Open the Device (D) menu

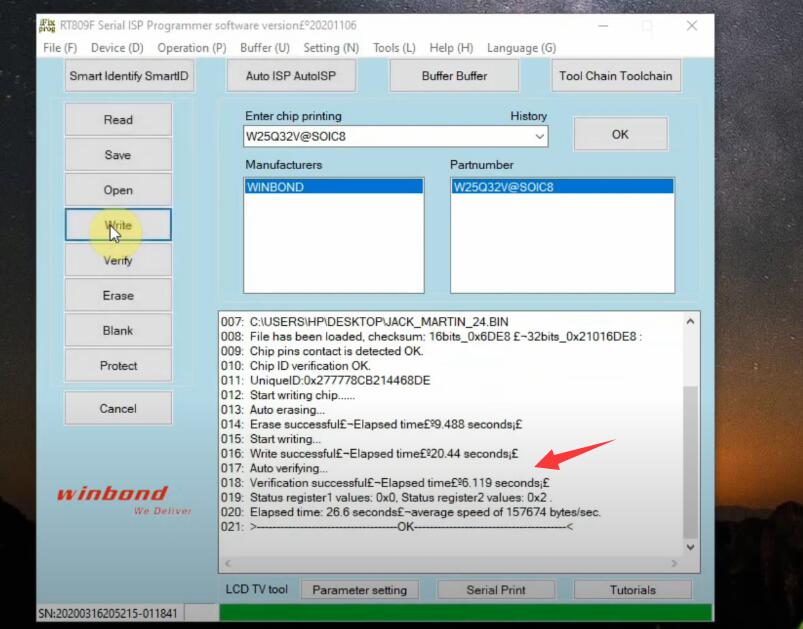[x=117, y=48]
